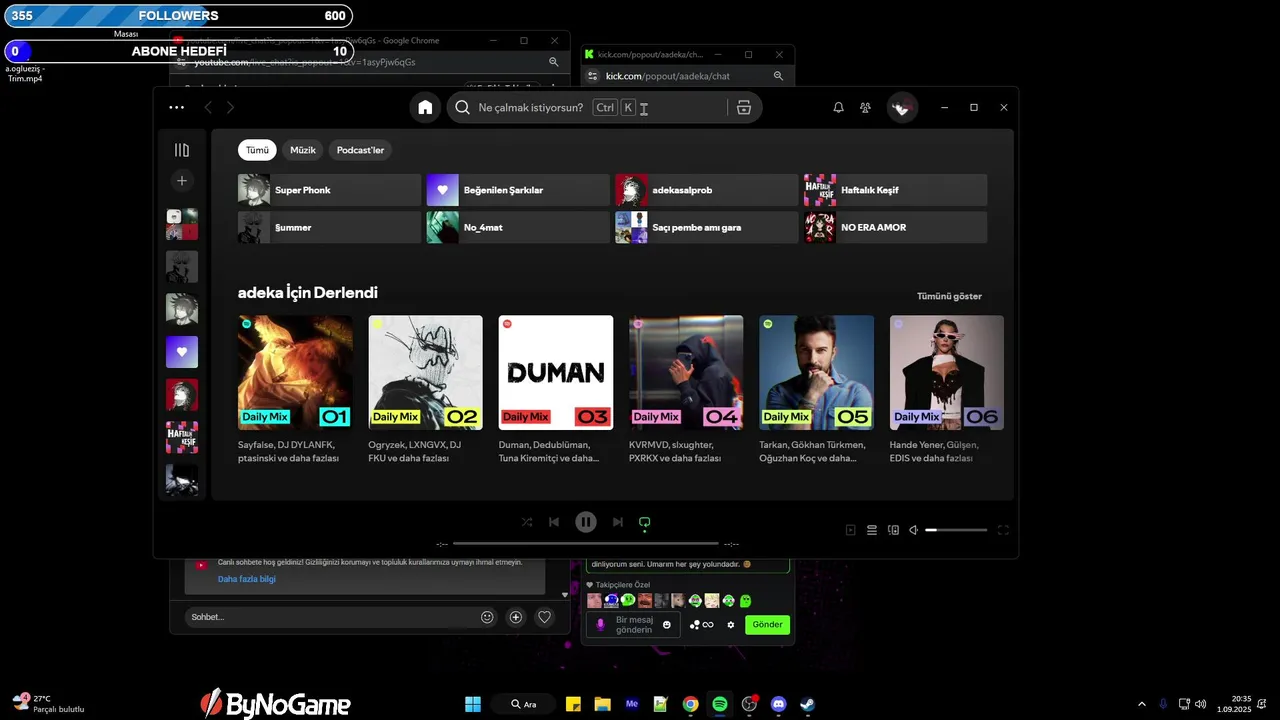1280x720 pixels.
Task: Navigate back with Spotify left arrow
Action: tap(208, 108)
